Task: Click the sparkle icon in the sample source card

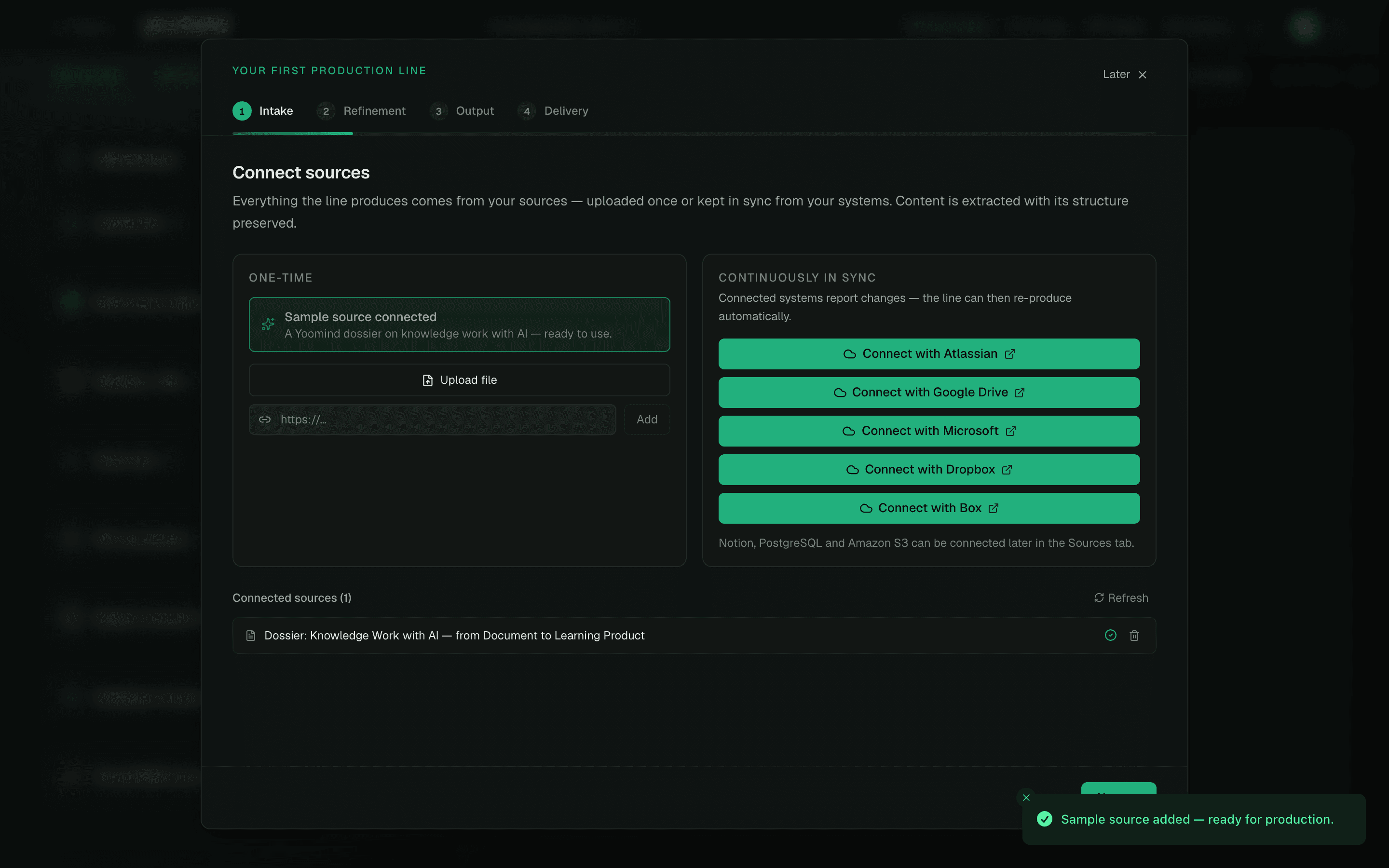Action: 268,325
